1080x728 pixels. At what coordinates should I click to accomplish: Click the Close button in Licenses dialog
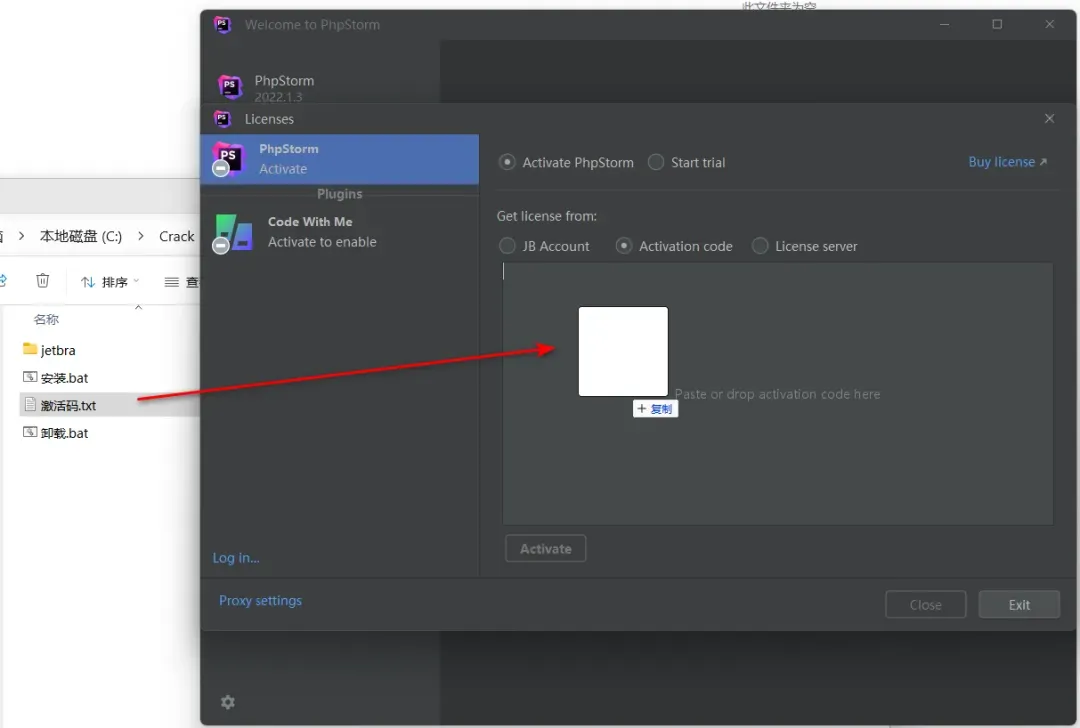click(925, 605)
